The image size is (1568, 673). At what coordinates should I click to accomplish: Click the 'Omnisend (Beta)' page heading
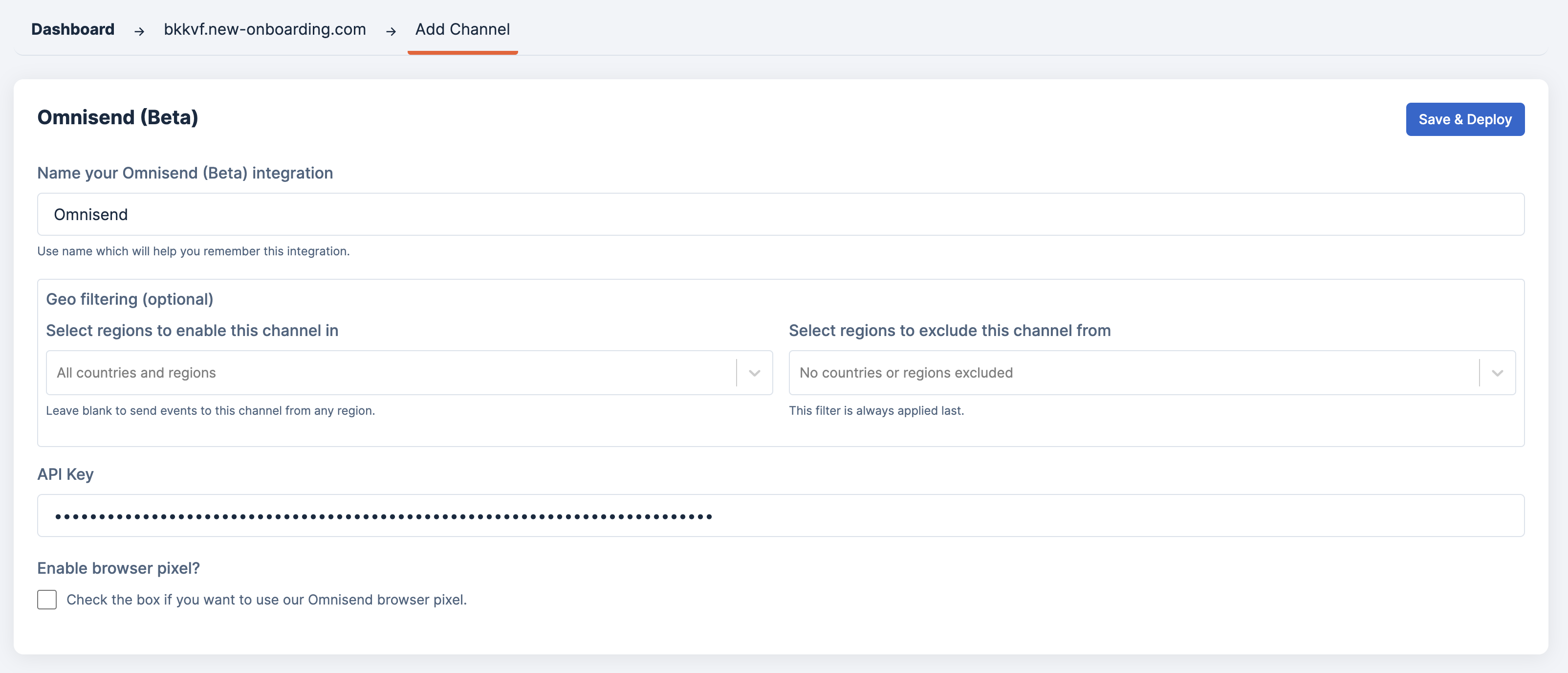point(117,117)
